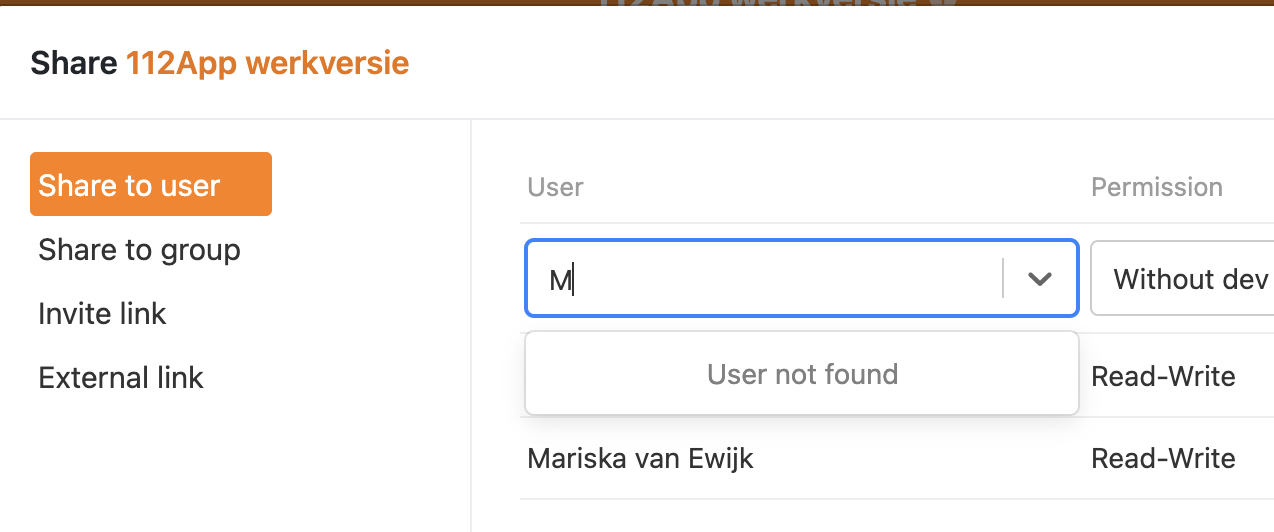Click the brown overlay strip at top
Image resolution: width=1274 pixels, height=532 pixels.
point(300,2)
